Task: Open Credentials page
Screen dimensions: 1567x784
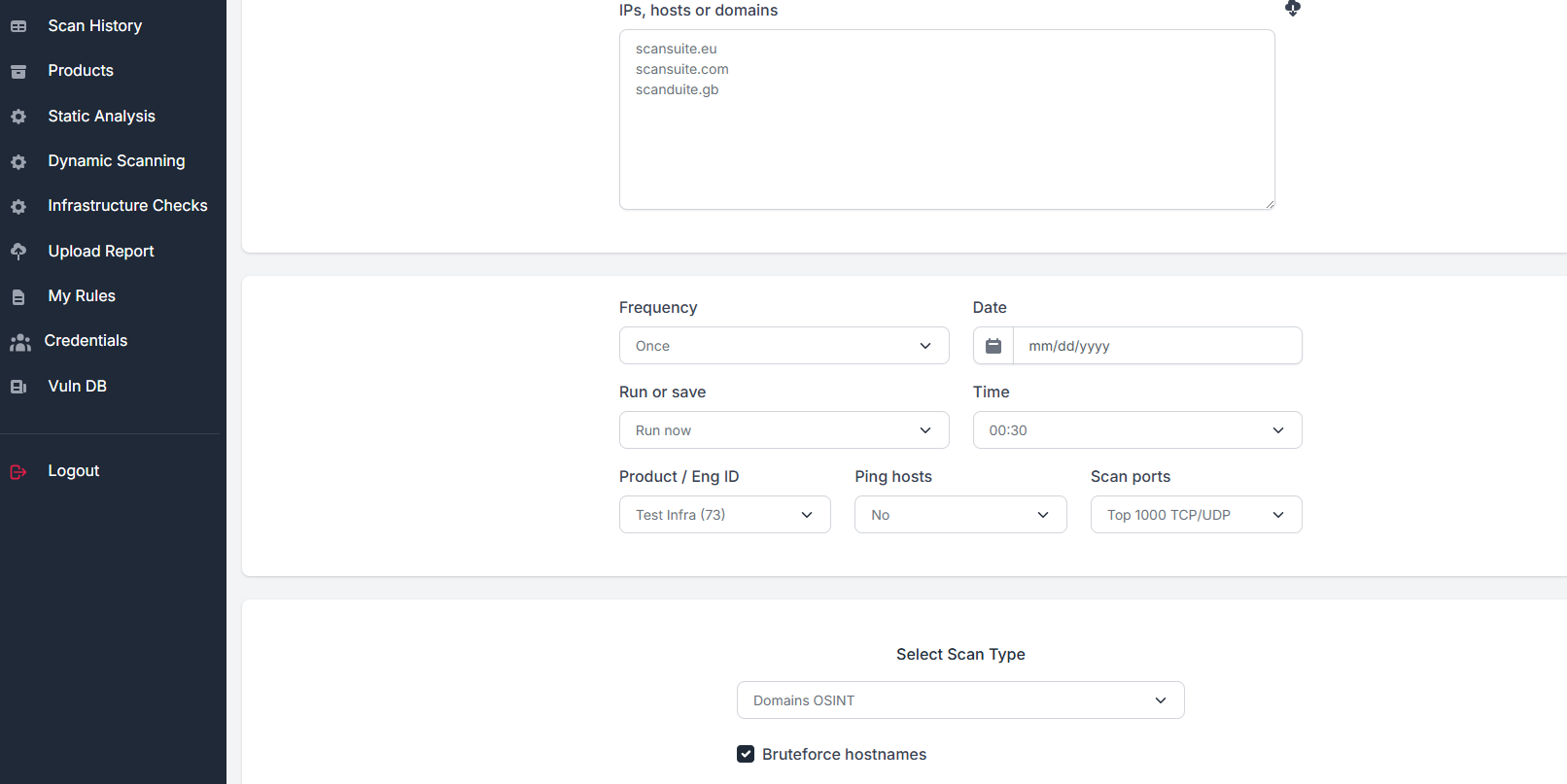Action: [86, 341]
